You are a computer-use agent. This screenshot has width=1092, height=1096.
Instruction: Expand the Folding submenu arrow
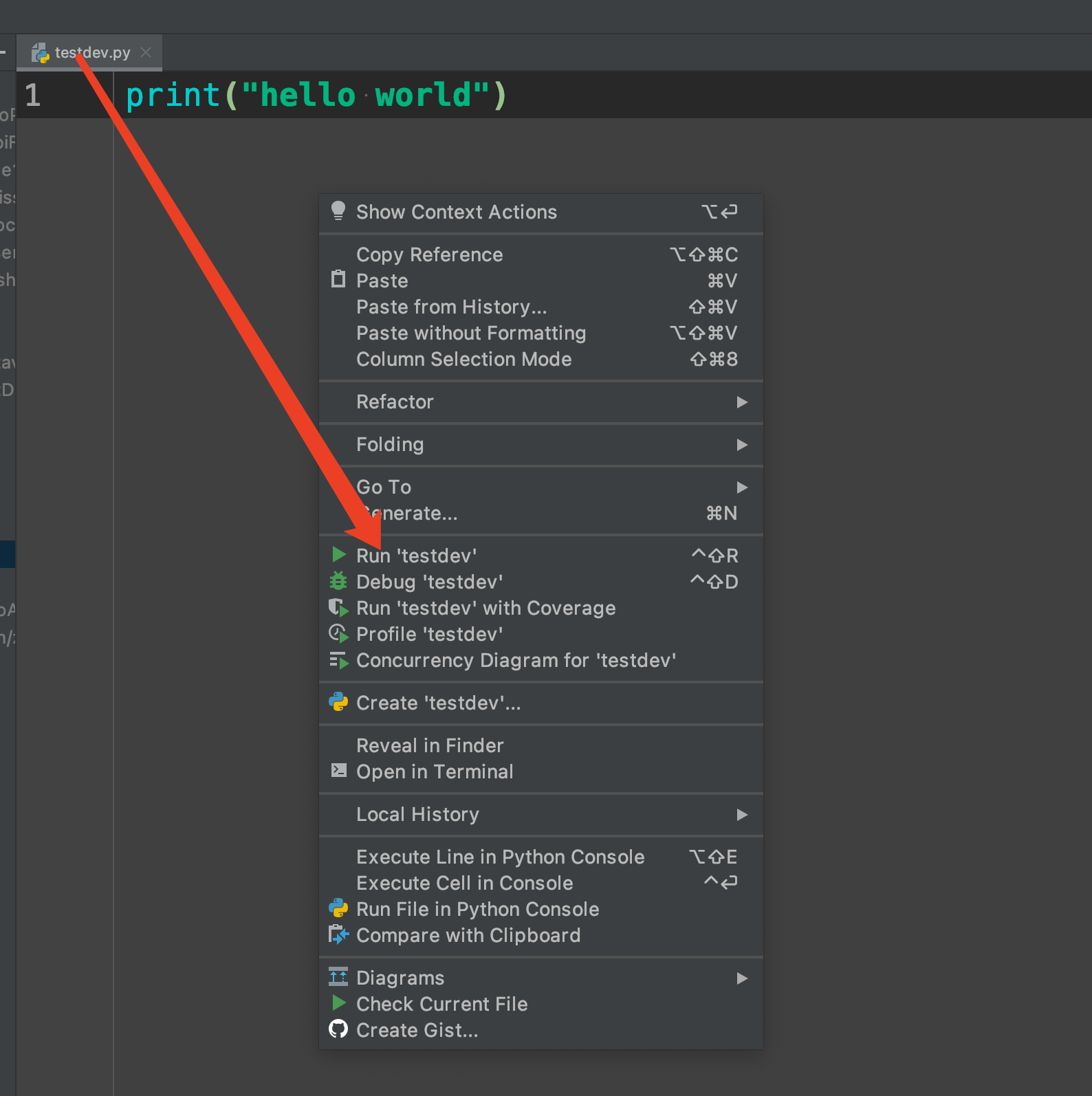pos(742,445)
